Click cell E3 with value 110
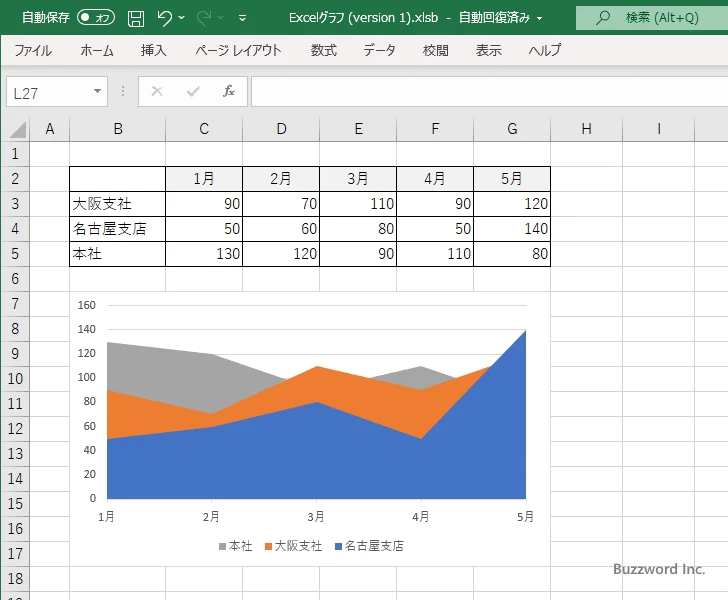 pyautogui.click(x=358, y=204)
